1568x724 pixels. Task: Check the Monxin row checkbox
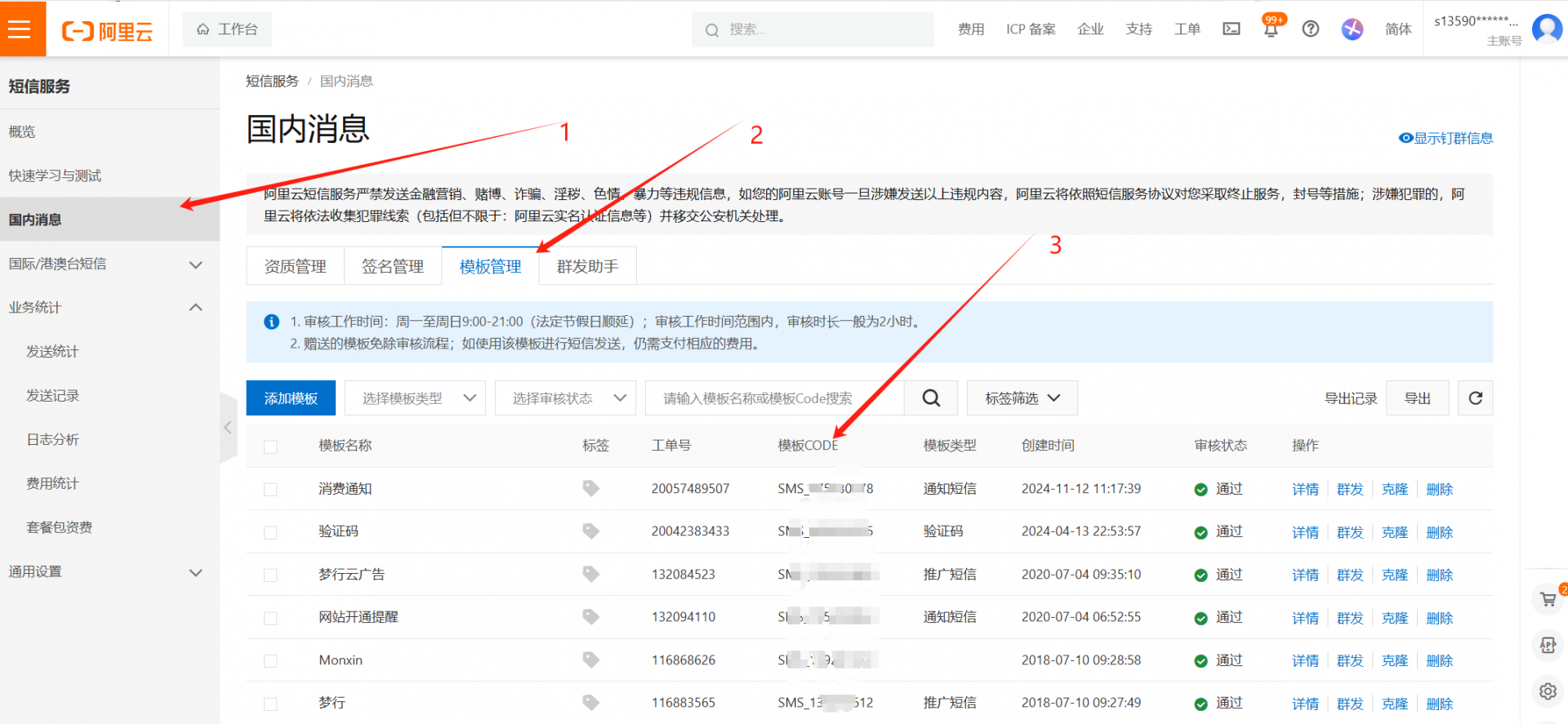(x=270, y=661)
